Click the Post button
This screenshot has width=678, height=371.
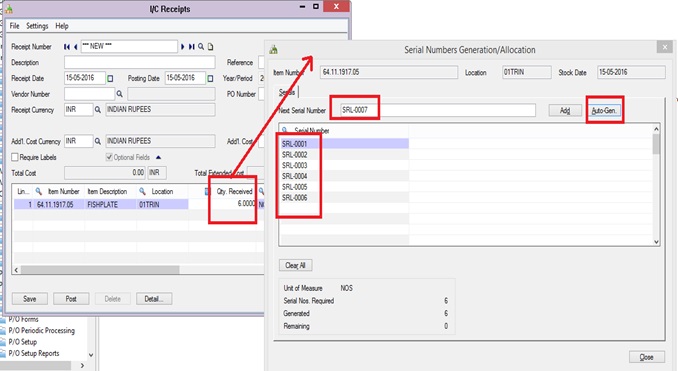[x=71, y=299]
